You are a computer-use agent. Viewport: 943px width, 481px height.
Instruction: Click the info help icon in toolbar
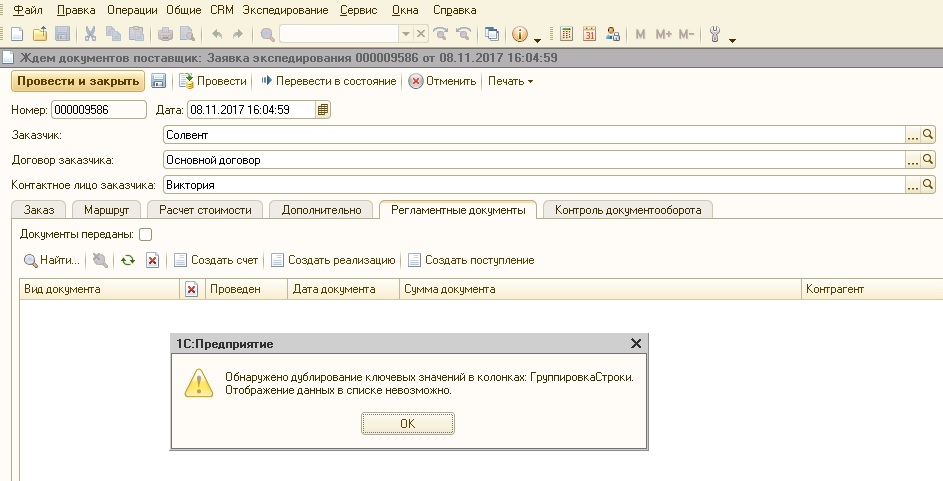point(520,34)
